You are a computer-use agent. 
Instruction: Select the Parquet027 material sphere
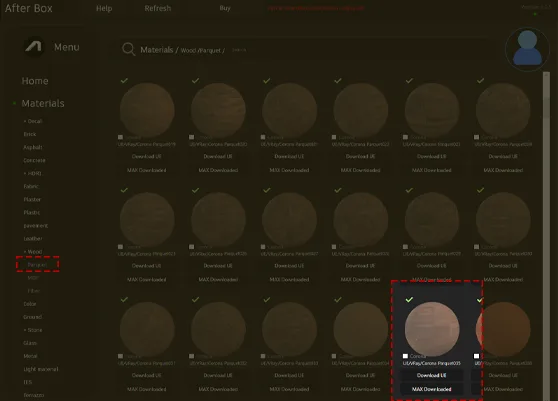tap(289, 220)
